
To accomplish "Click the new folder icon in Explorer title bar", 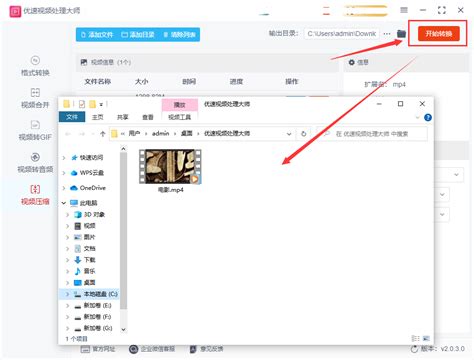I will [x=92, y=104].
